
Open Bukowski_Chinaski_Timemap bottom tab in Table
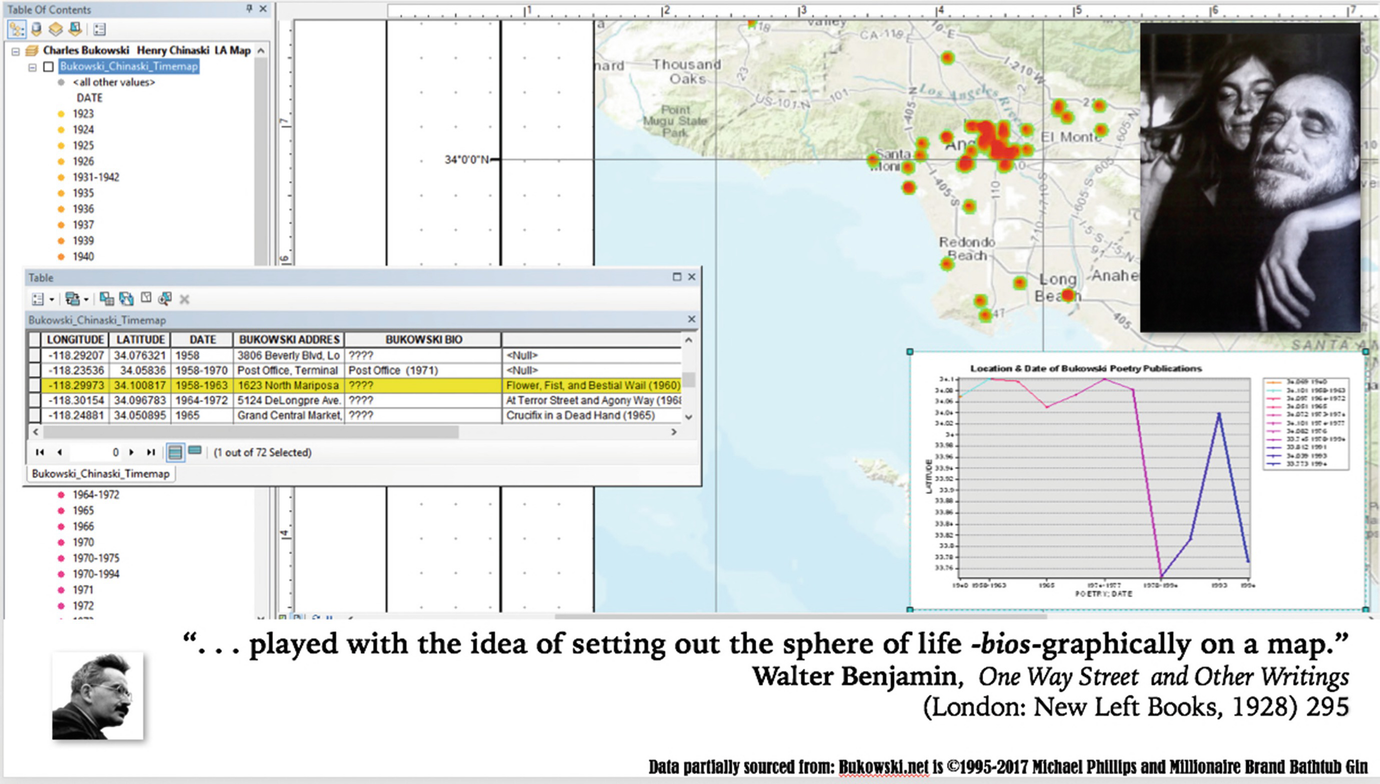pos(100,474)
